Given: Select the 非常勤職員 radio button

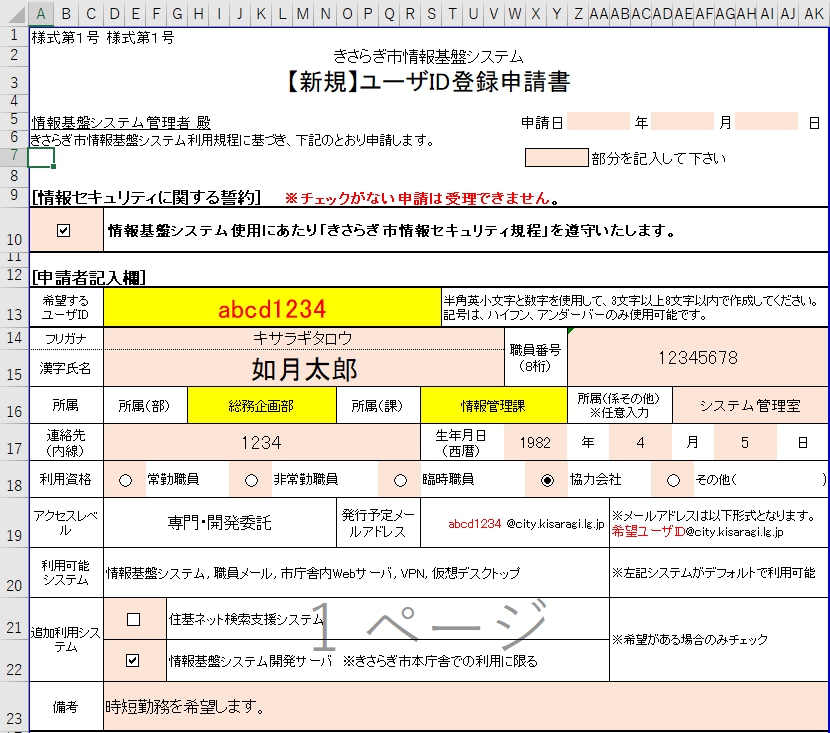Looking at the screenshot, I should [x=251, y=481].
